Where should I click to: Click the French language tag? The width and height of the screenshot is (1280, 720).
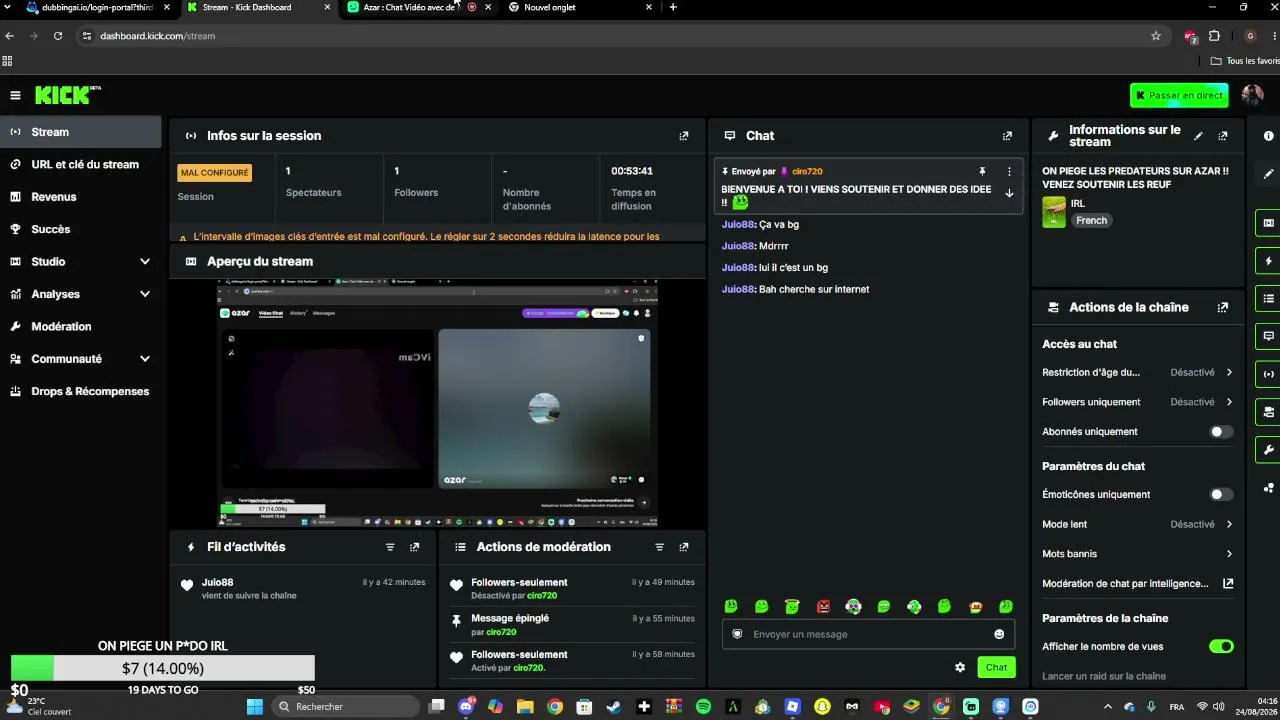[x=1091, y=221]
